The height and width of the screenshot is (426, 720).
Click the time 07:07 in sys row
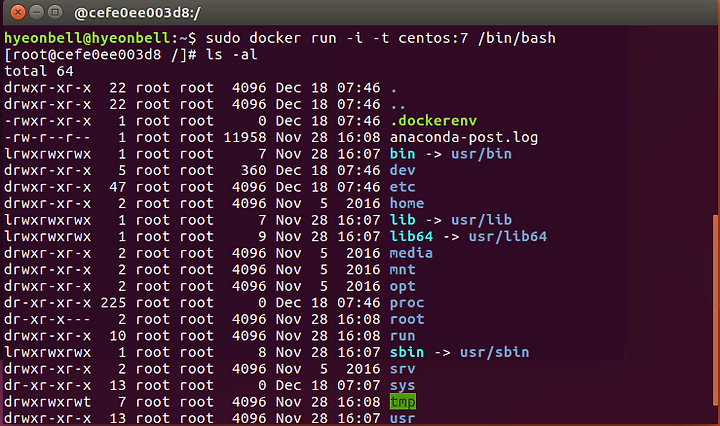pyautogui.click(x=359, y=385)
